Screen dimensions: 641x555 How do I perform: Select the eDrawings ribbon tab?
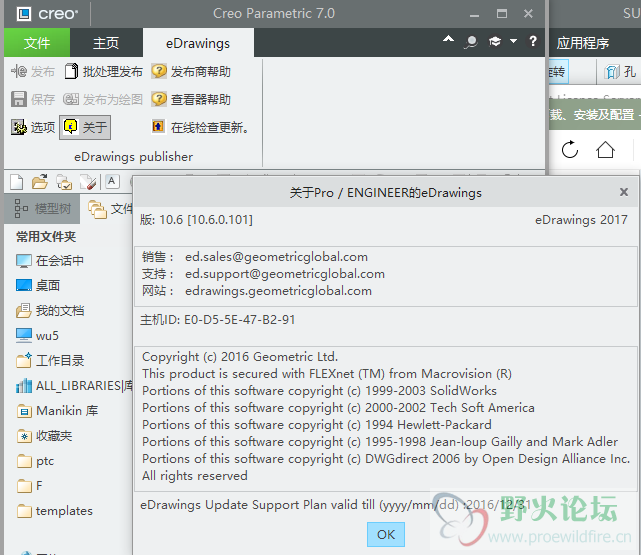click(x=198, y=43)
